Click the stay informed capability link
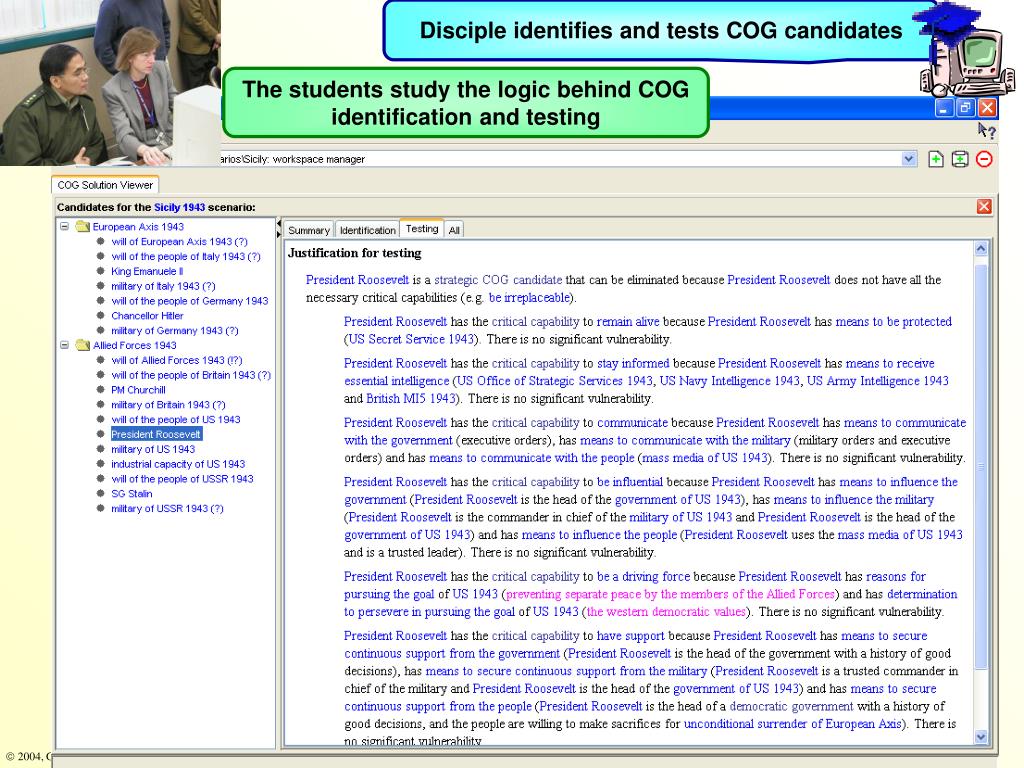This screenshot has height=768, width=1024. [x=633, y=363]
